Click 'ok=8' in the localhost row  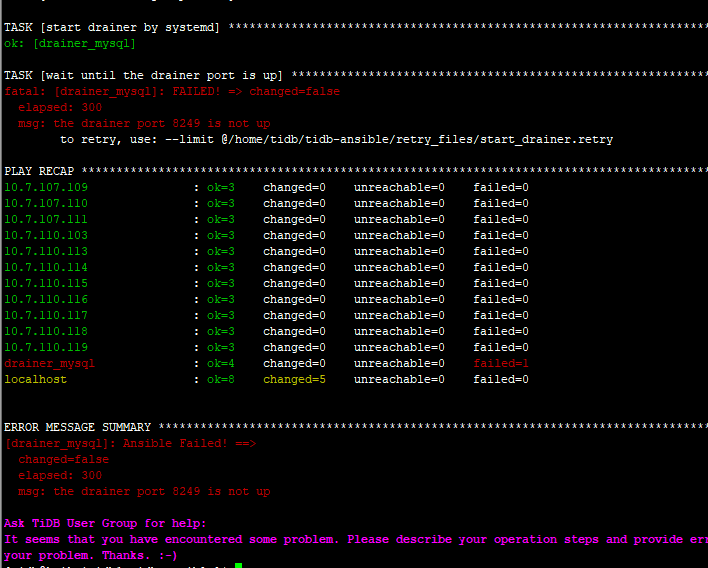coord(221,380)
